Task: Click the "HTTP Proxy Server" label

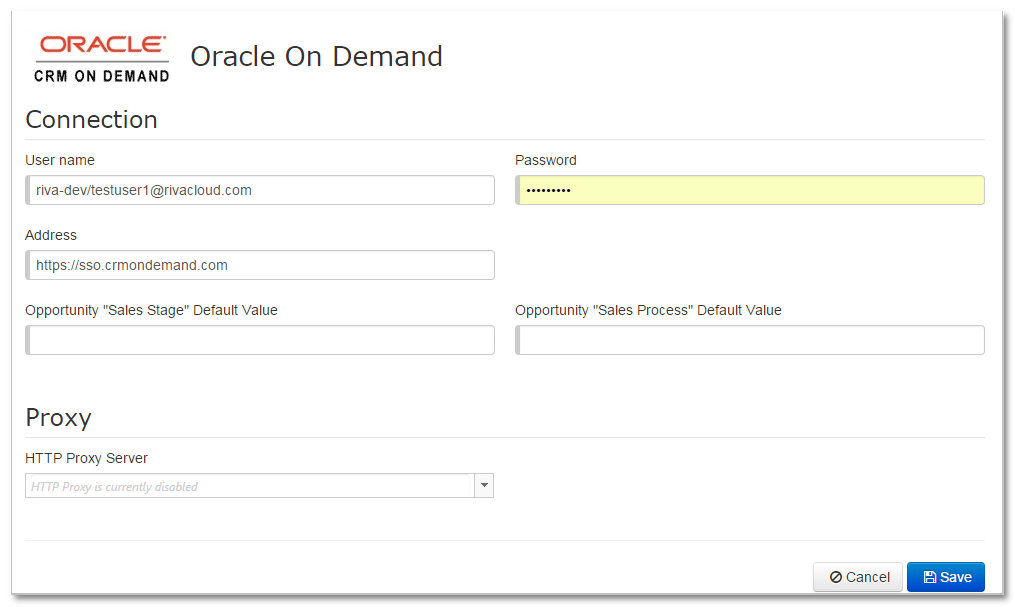Action: (x=86, y=458)
